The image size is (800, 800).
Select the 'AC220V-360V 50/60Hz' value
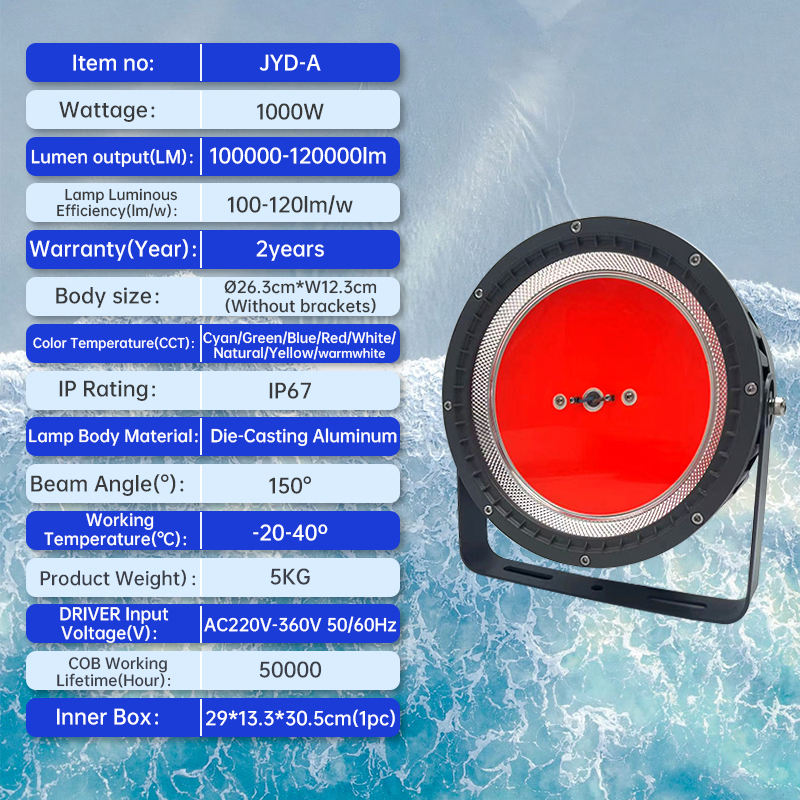point(300,624)
